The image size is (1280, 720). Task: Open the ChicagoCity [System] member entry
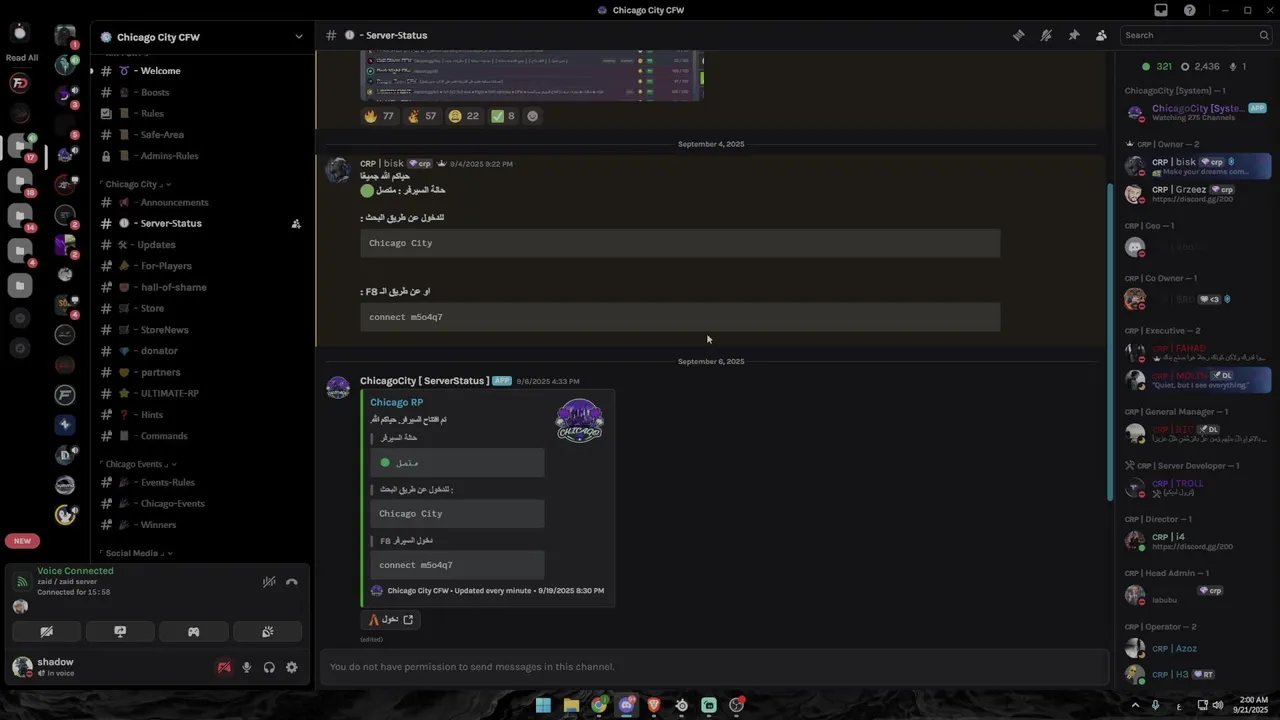coord(1198,113)
